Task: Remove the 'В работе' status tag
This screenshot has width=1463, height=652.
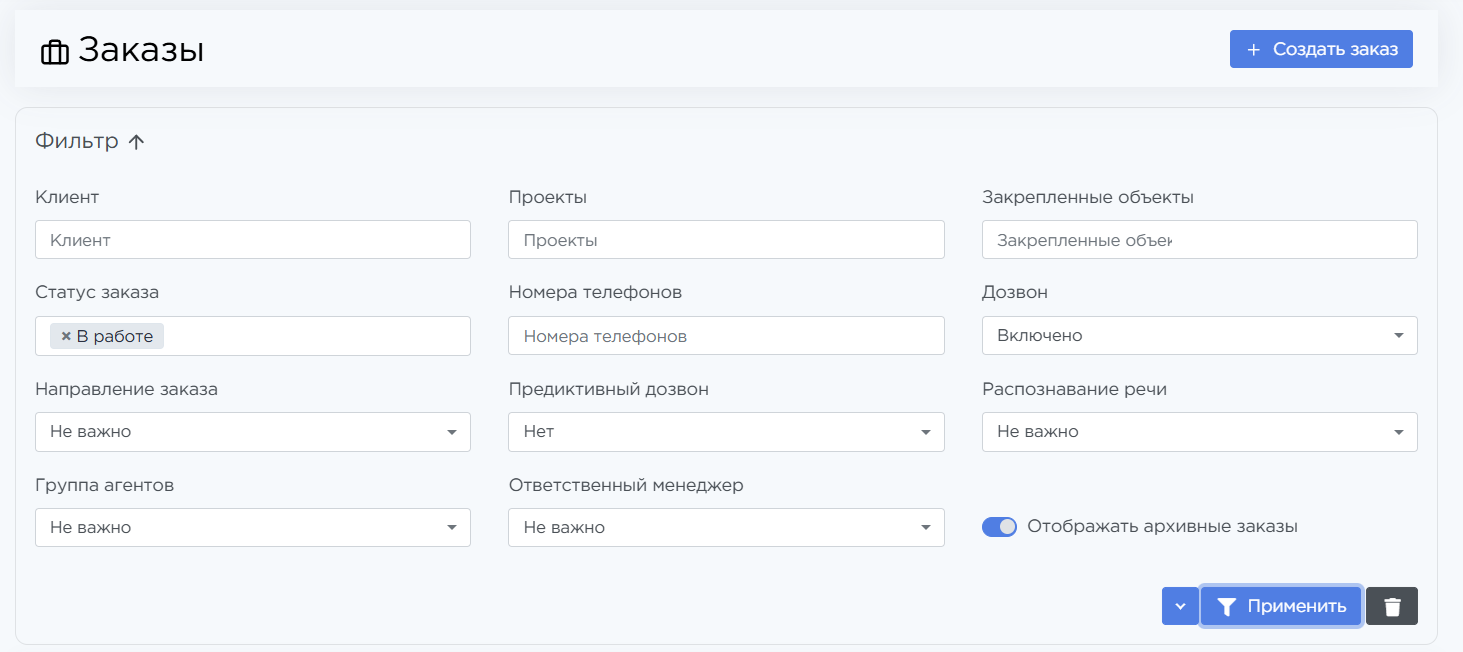Action: 66,336
